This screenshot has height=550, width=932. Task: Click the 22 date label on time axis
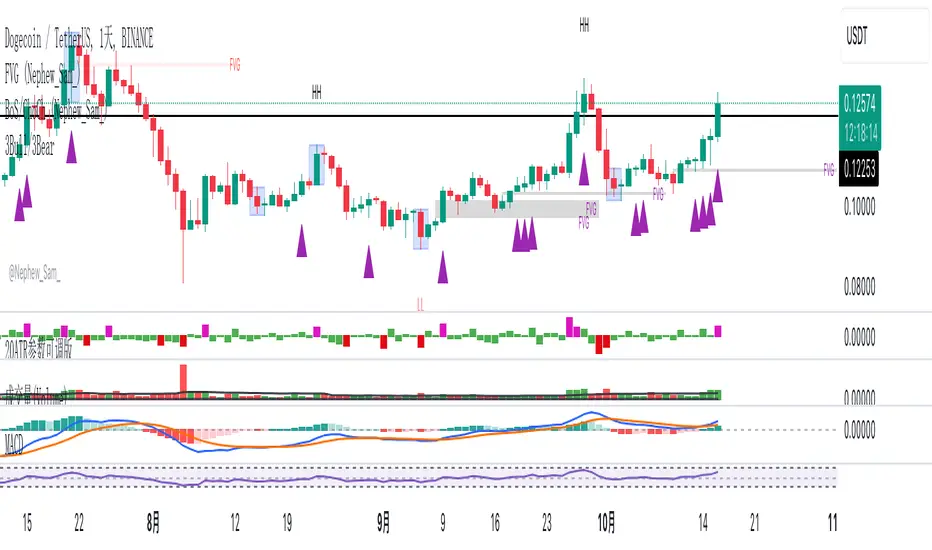pyautogui.click(x=79, y=523)
